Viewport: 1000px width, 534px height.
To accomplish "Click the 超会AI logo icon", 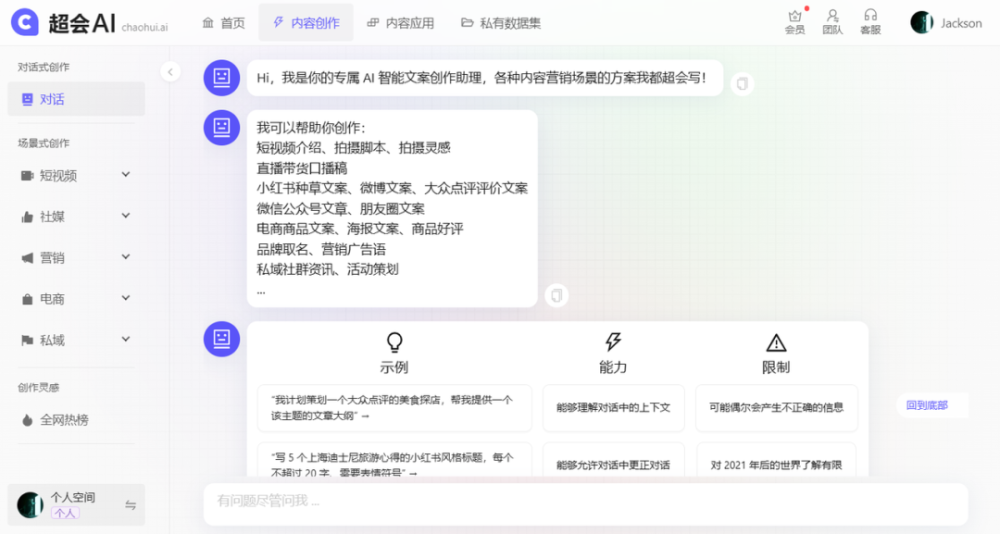I will (x=25, y=22).
